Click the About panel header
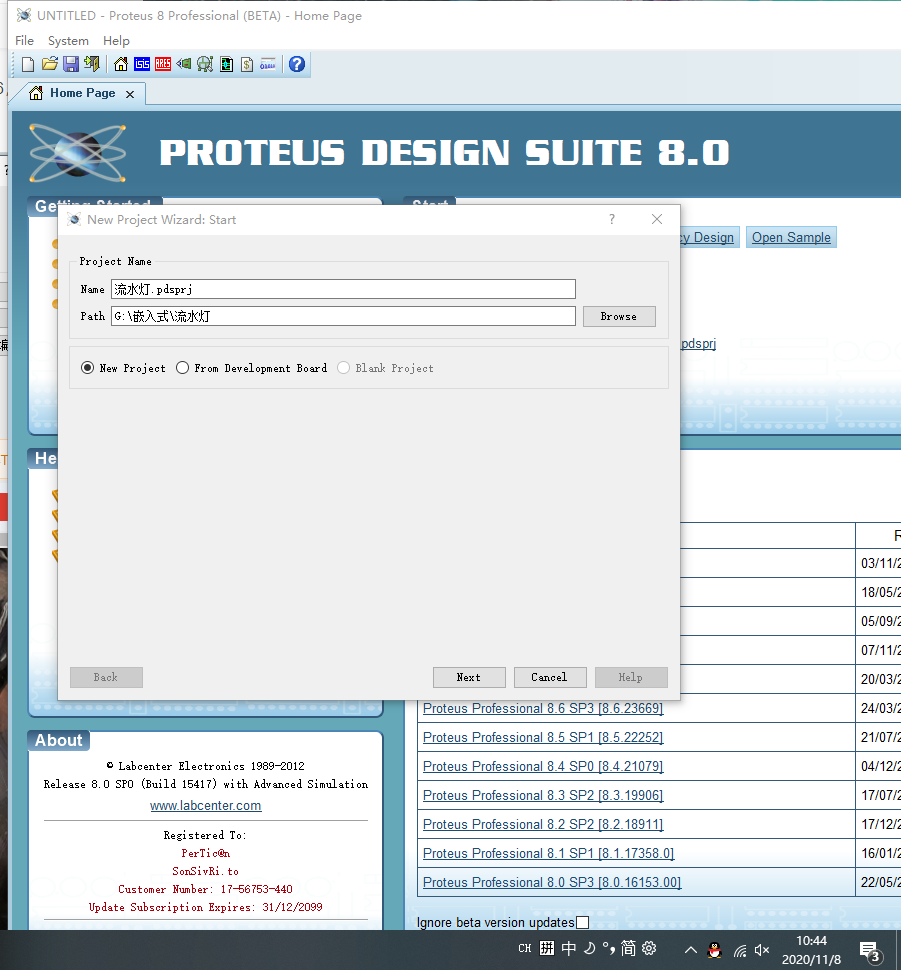The width and height of the screenshot is (901, 970). (59, 740)
